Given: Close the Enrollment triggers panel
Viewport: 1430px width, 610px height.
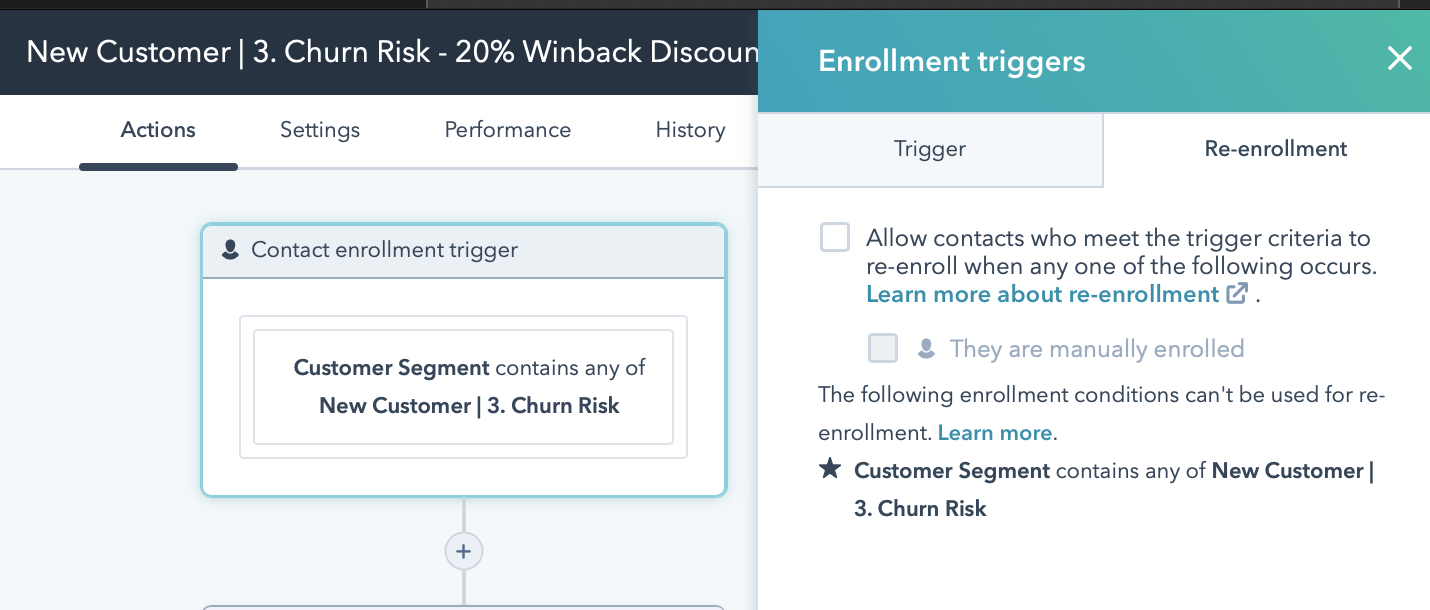Looking at the screenshot, I should click(1399, 58).
